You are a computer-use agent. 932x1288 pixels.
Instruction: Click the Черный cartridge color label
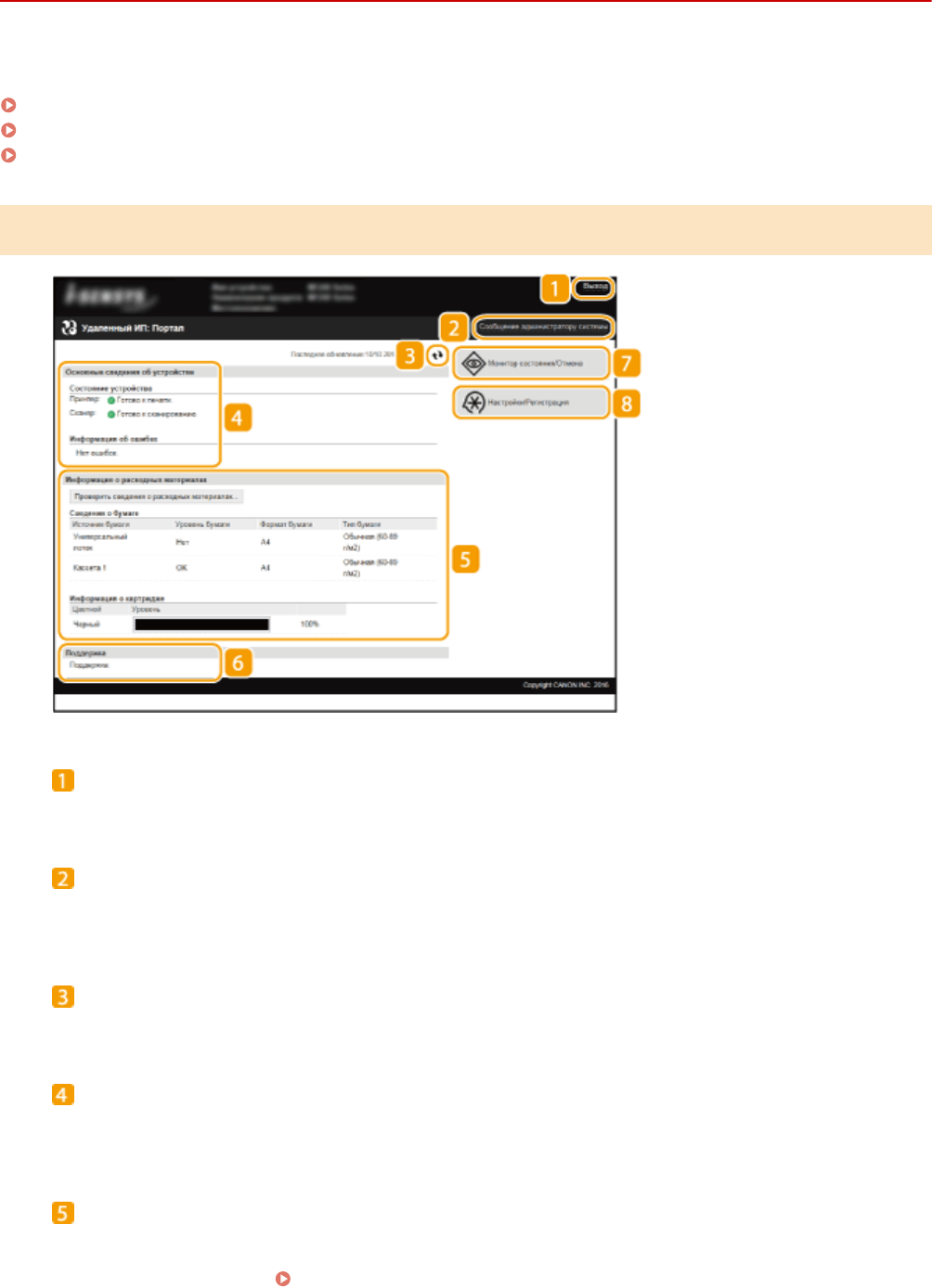(x=86, y=625)
